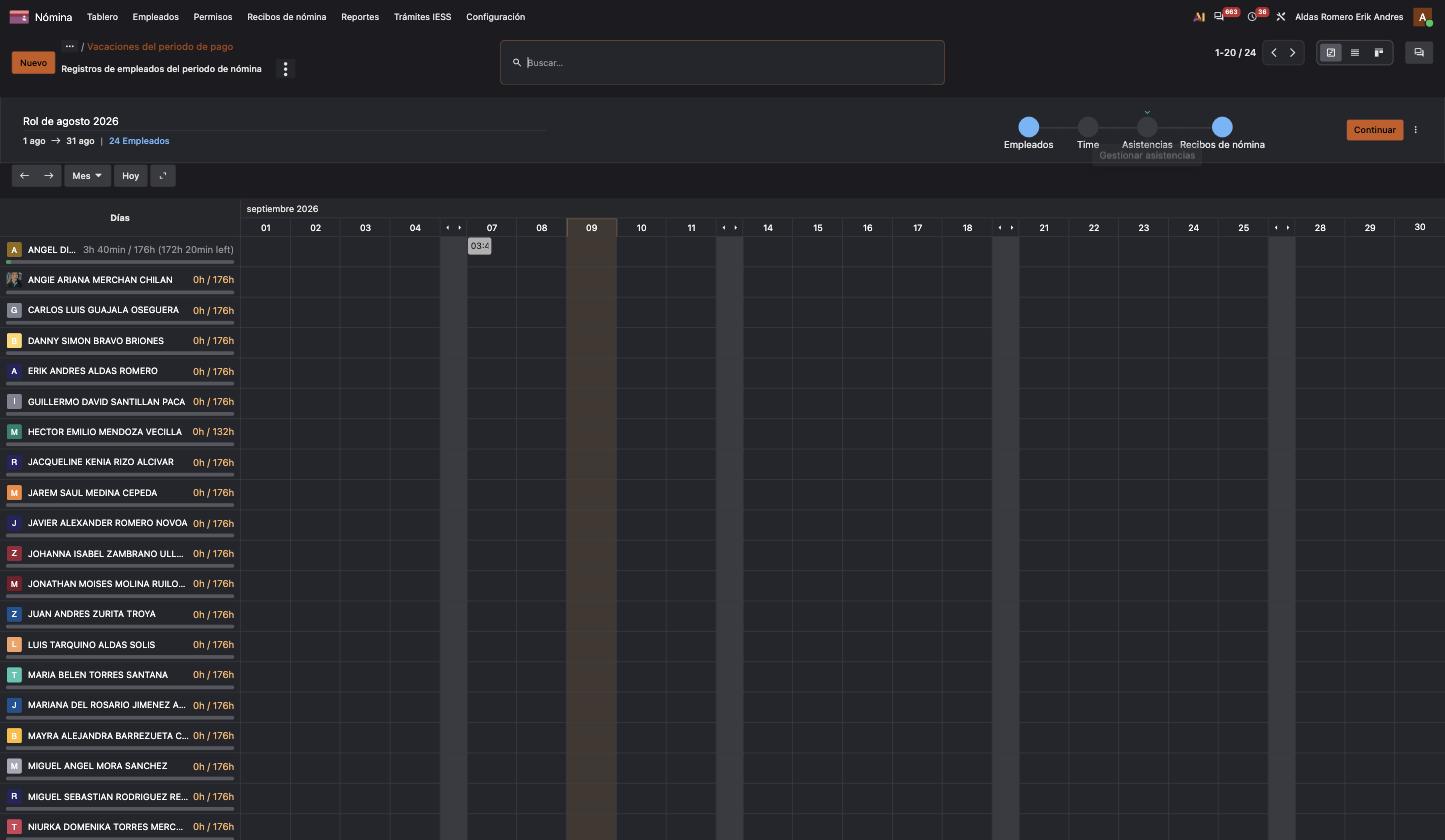Open the Configuración menu
This screenshot has height=840, width=1445.
pyautogui.click(x=495, y=17)
